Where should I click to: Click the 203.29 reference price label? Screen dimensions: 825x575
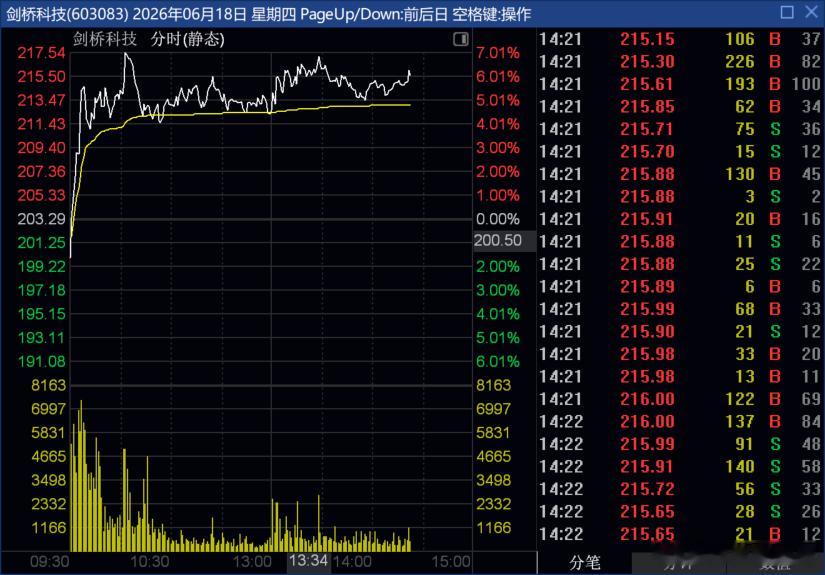click(x=42, y=219)
